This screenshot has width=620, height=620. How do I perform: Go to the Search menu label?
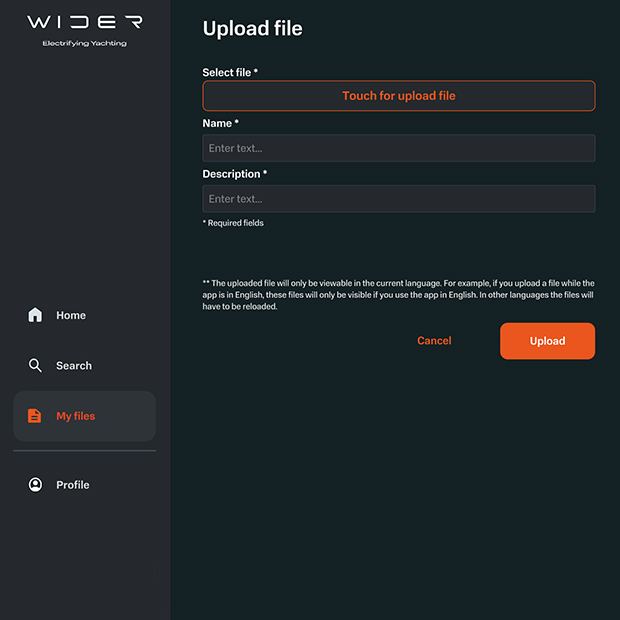[x=74, y=366]
